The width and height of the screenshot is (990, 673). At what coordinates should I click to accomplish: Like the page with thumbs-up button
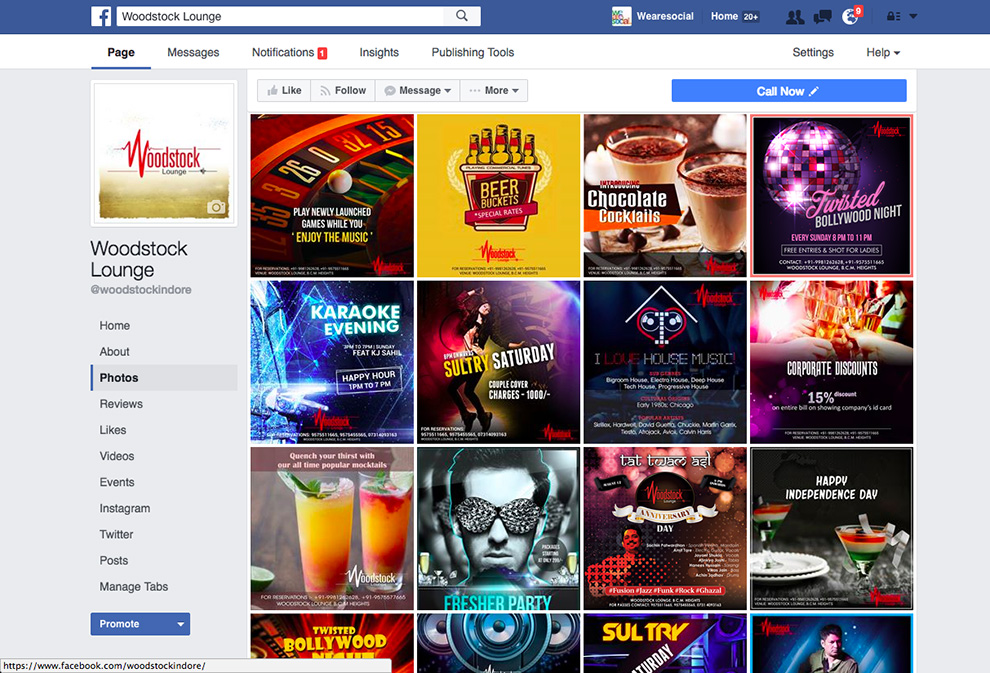[283, 91]
